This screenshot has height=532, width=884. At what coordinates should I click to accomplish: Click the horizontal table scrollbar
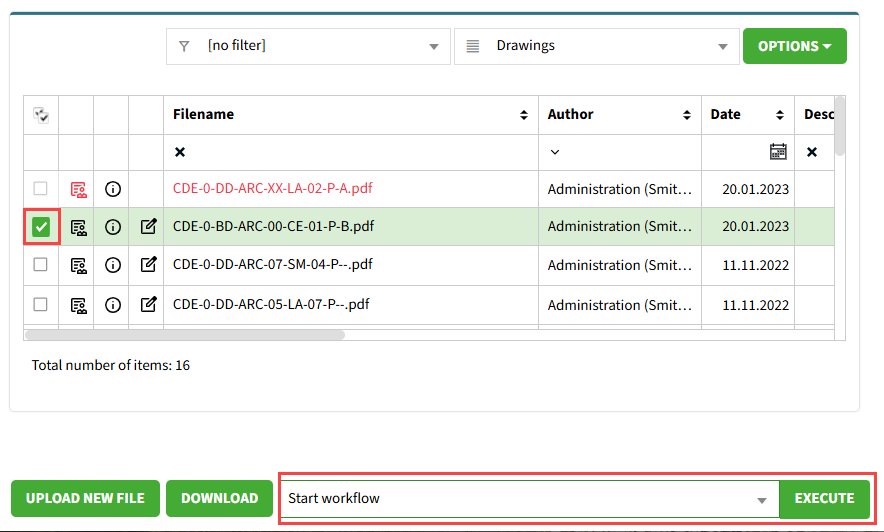click(185, 335)
